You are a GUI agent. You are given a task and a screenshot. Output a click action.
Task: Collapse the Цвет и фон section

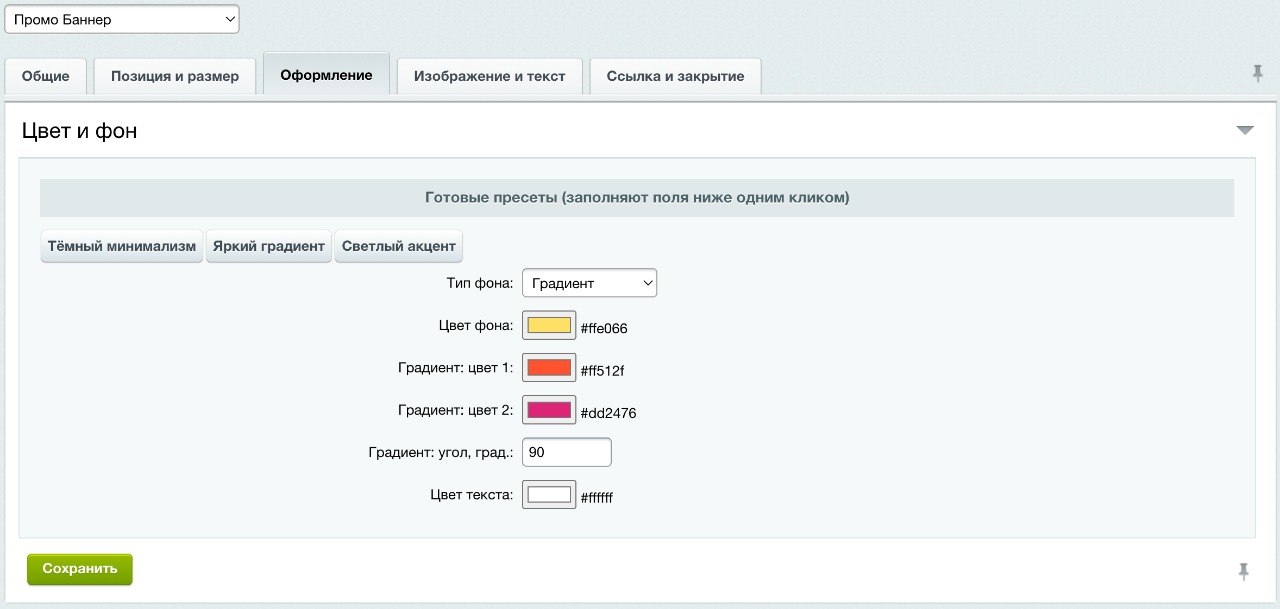click(x=1244, y=131)
